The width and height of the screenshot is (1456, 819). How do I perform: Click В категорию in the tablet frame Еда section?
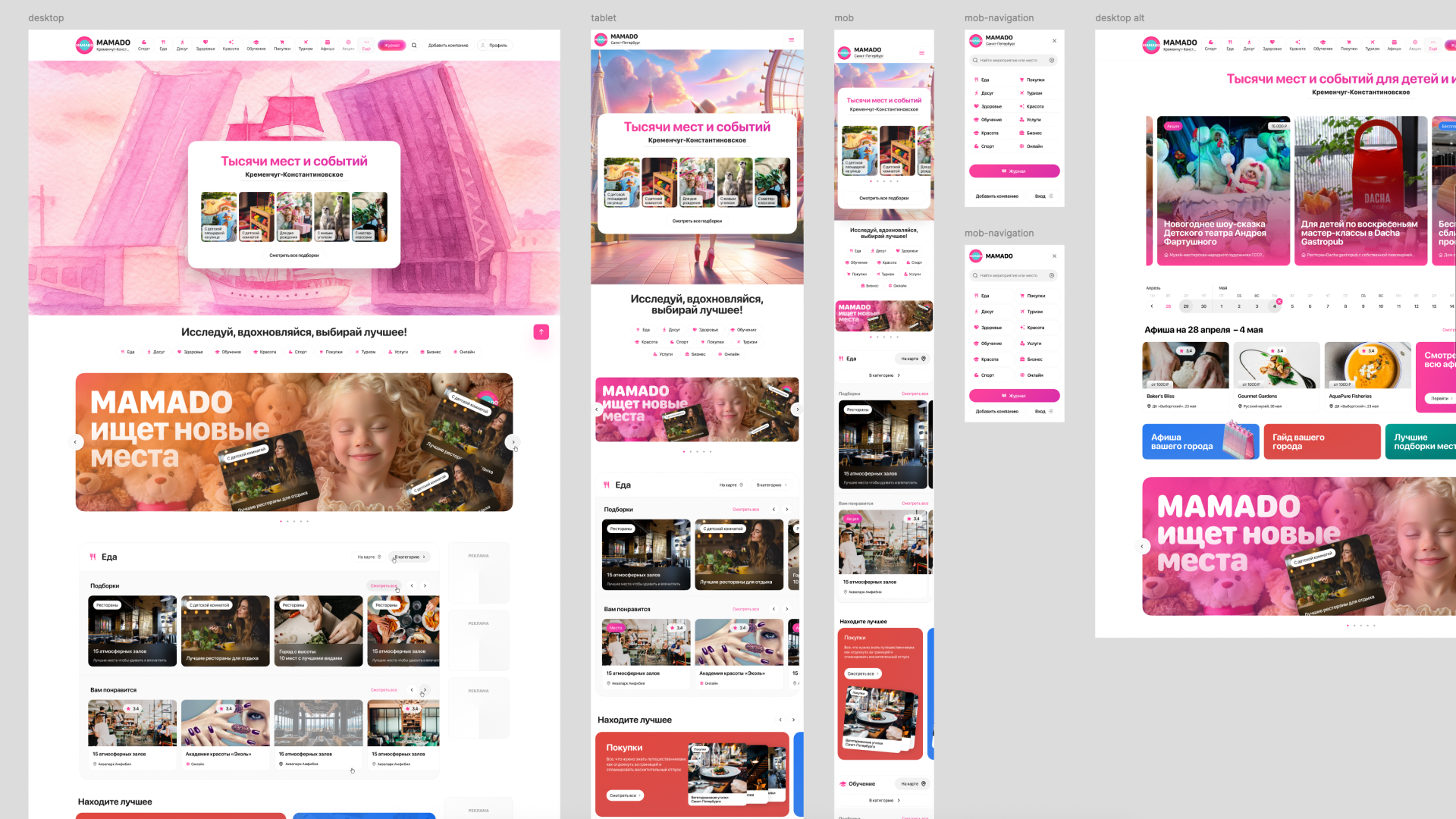[772, 485]
